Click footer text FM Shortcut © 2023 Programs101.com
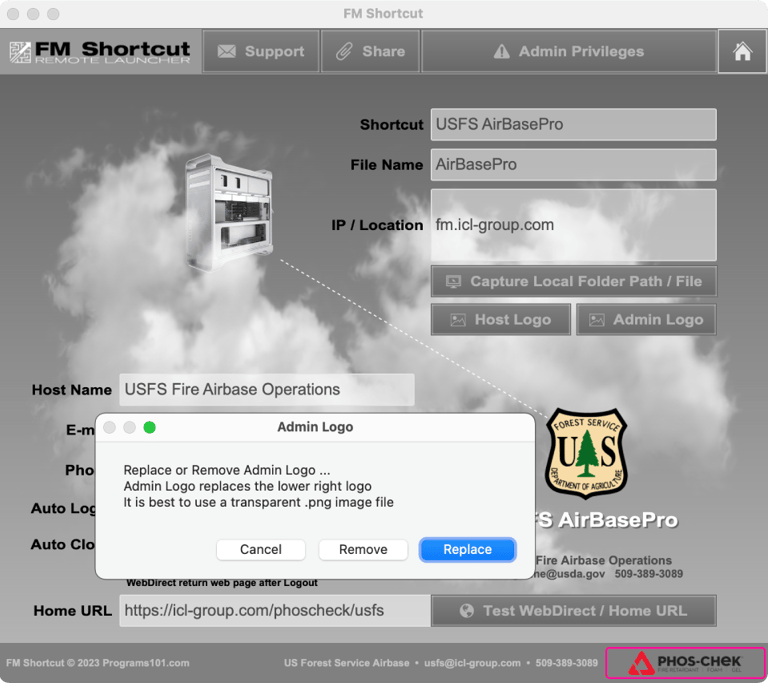The image size is (768, 683). coord(97,663)
